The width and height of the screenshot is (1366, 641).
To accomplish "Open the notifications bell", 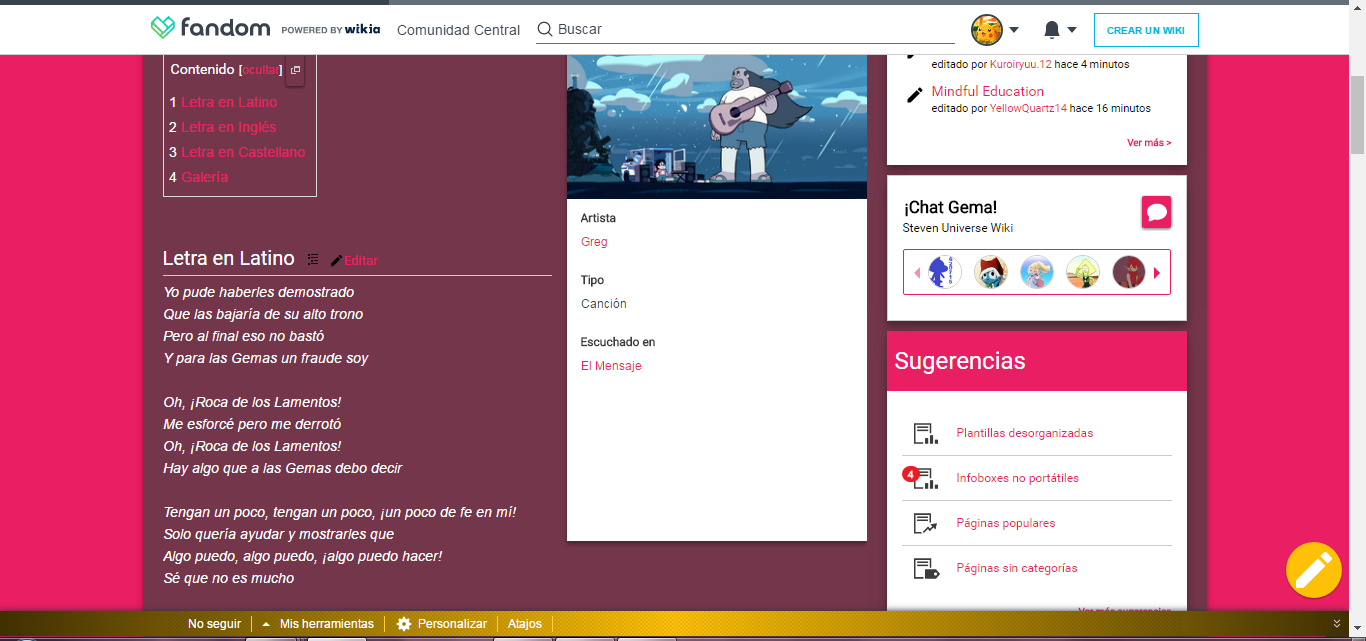I will click(1052, 30).
